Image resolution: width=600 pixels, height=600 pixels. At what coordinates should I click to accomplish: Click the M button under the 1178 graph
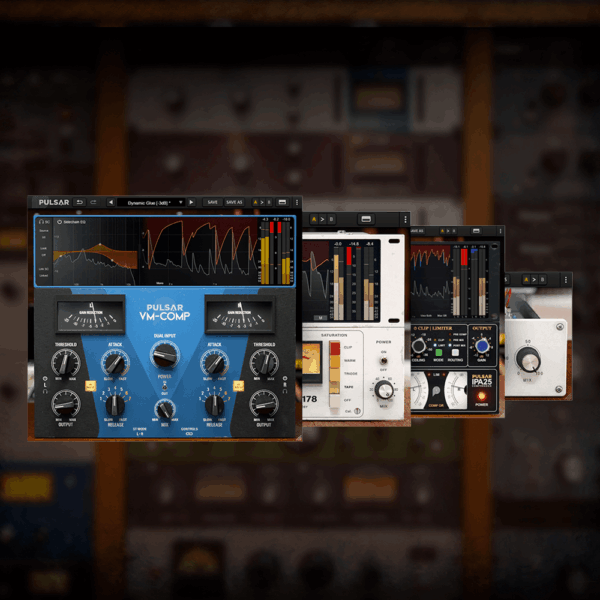pos(320,318)
